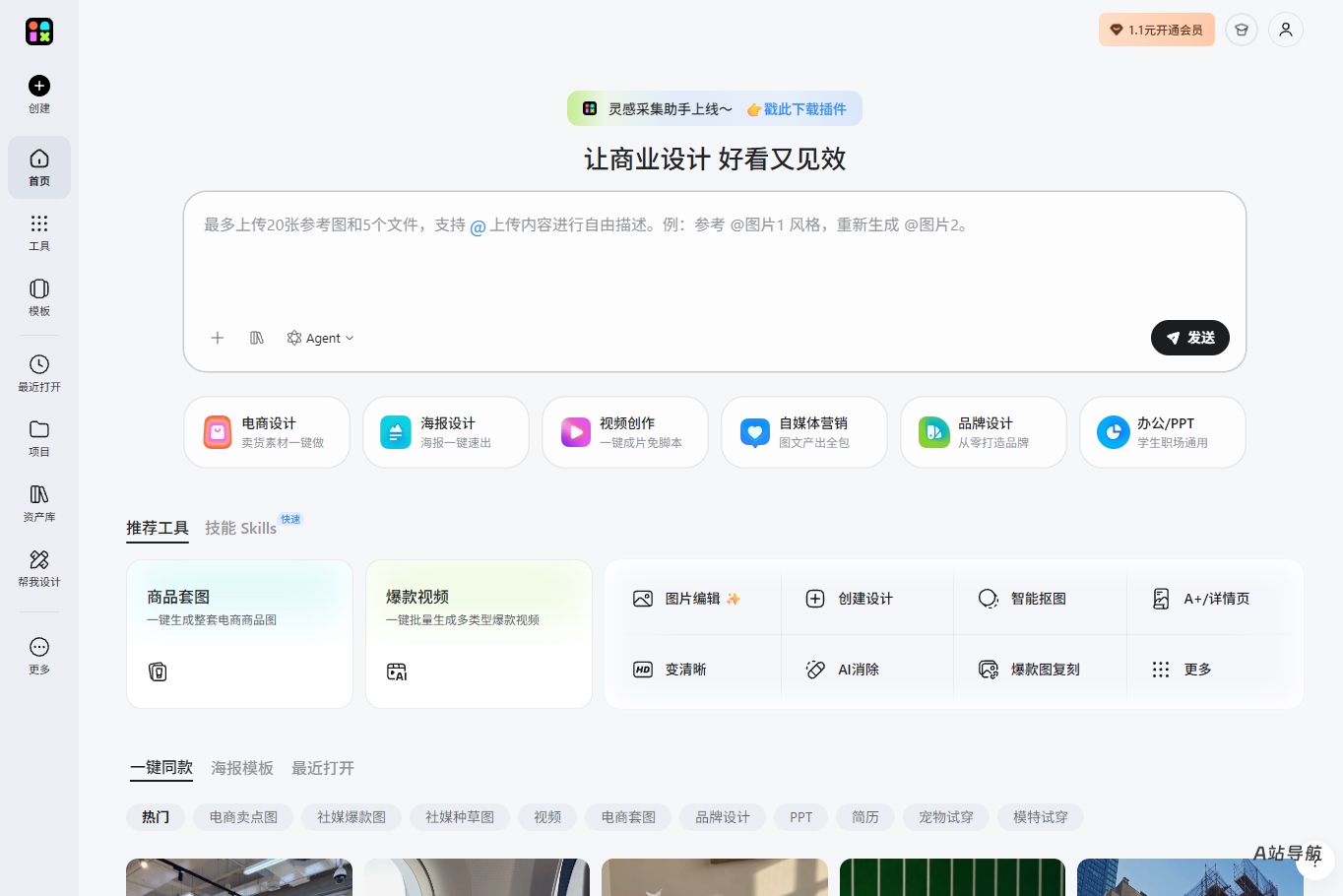Image resolution: width=1343 pixels, height=896 pixels.
Task: Click the 1.1元开通会员 button
Action: (x=1157, y=30)
